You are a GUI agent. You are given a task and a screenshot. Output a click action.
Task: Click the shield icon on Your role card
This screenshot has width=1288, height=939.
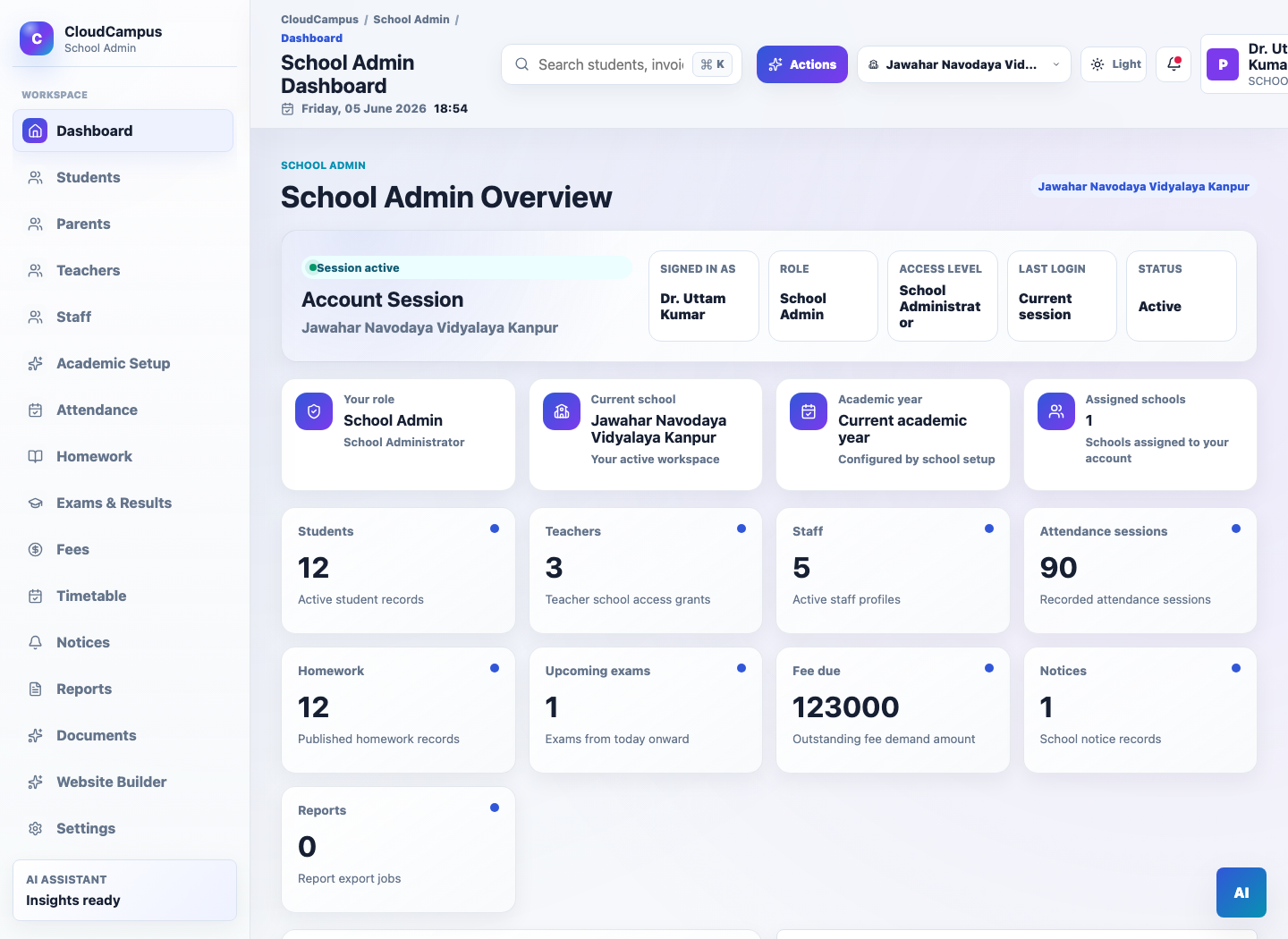[x=314, y=411]
